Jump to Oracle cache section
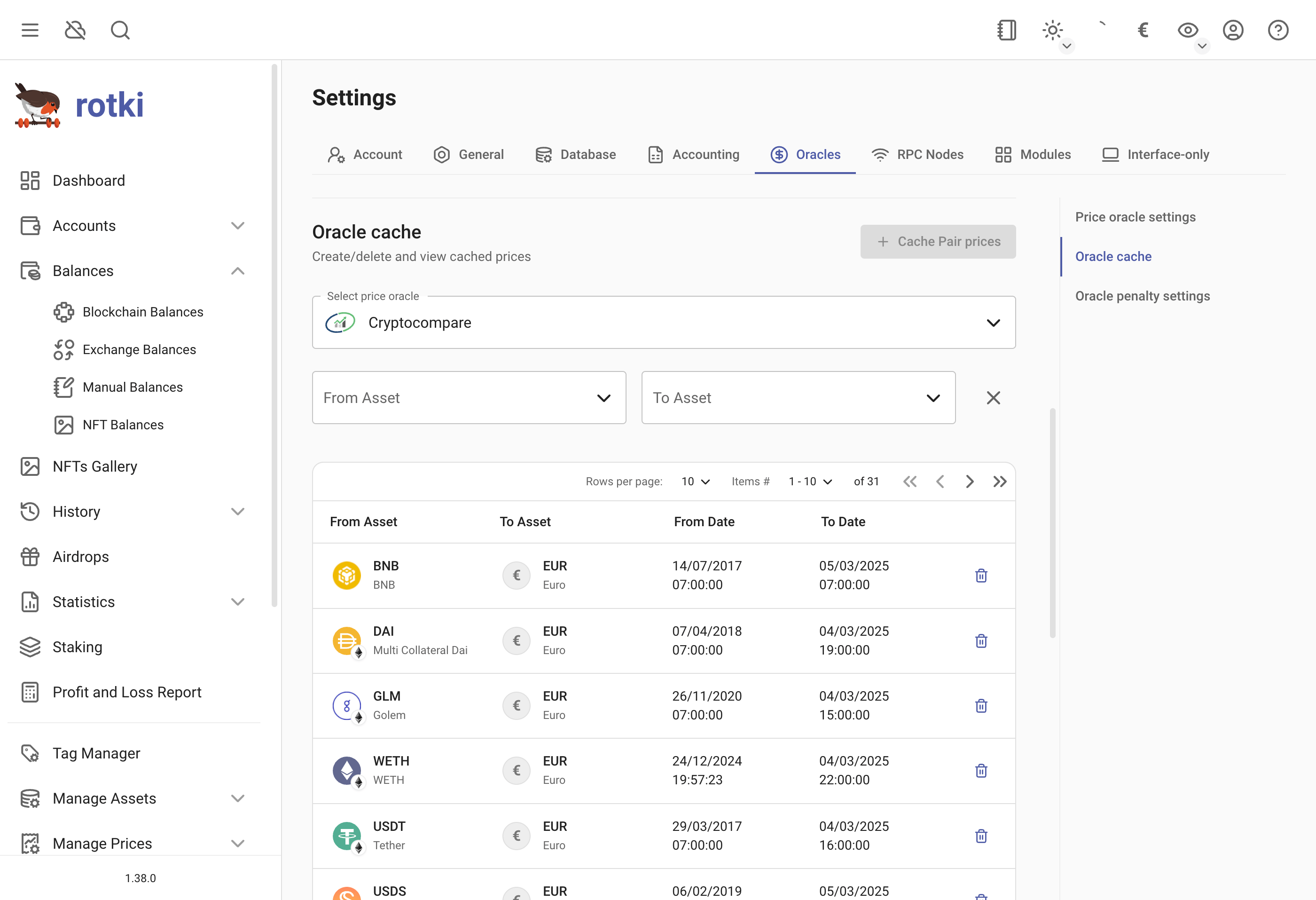 (1113, 257)
